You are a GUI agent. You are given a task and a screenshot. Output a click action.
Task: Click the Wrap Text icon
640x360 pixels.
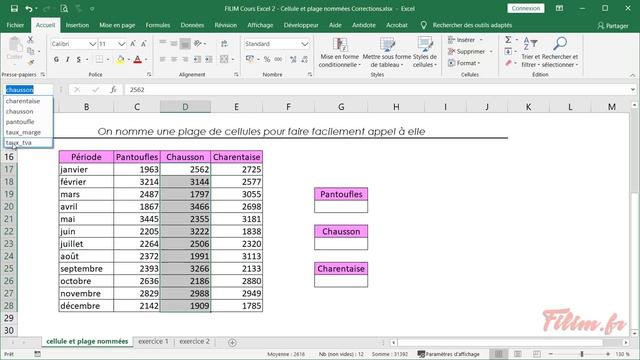coord(224,44)
